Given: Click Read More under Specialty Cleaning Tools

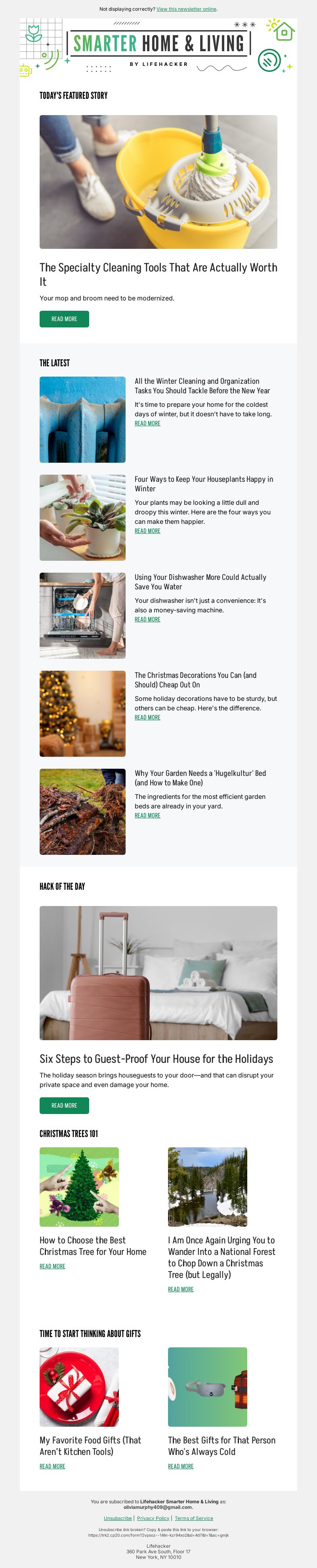Looking at the screenshot, I should pos(64,319).
